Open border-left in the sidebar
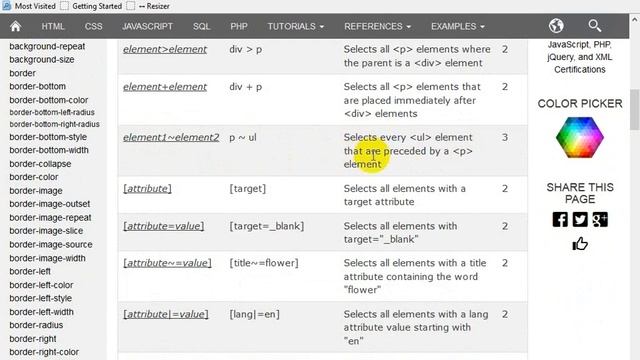Viewport: 640px width, 360px height. [30, 271]
